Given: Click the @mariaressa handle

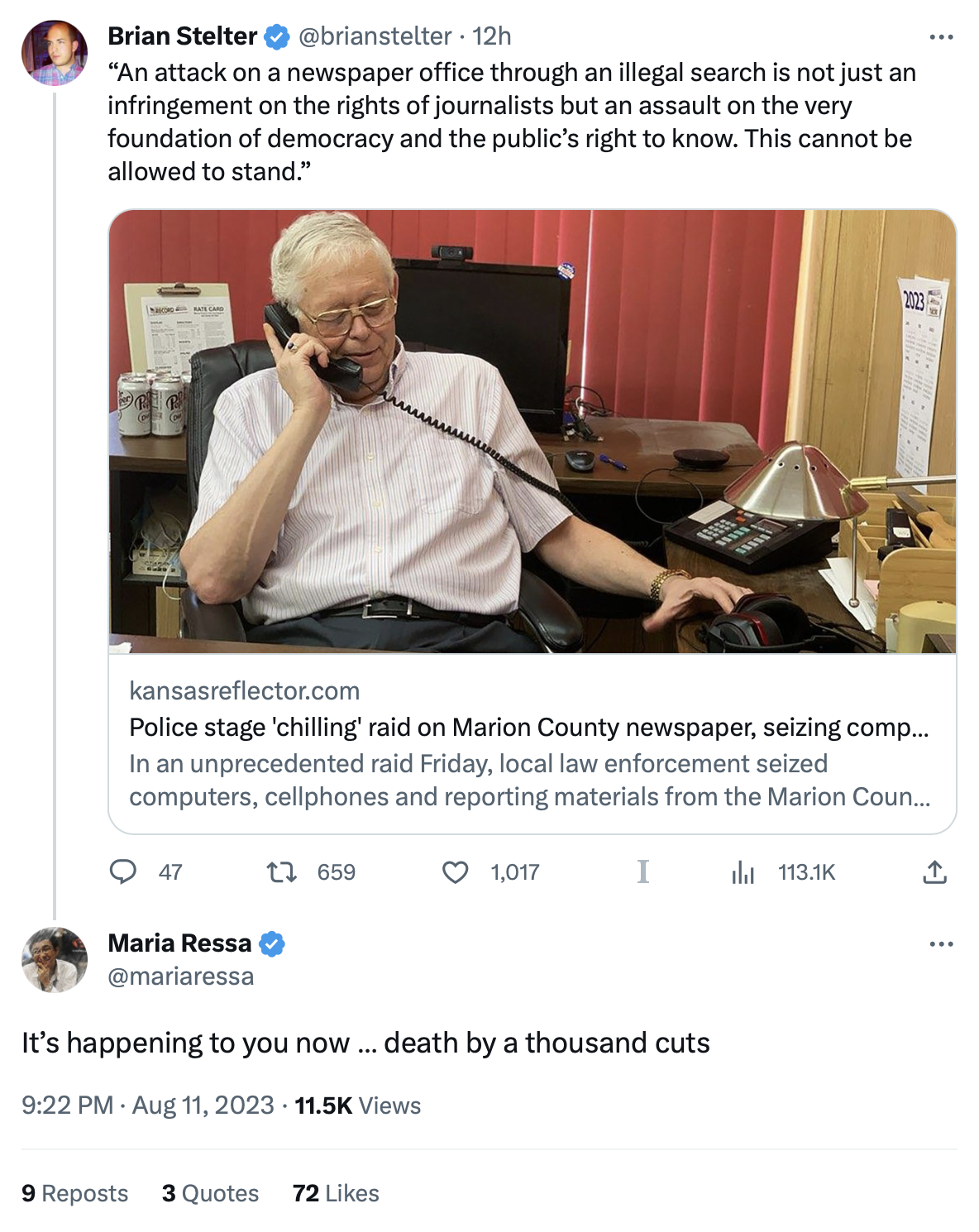Looking at the screenshot, I should coord(181,977).
